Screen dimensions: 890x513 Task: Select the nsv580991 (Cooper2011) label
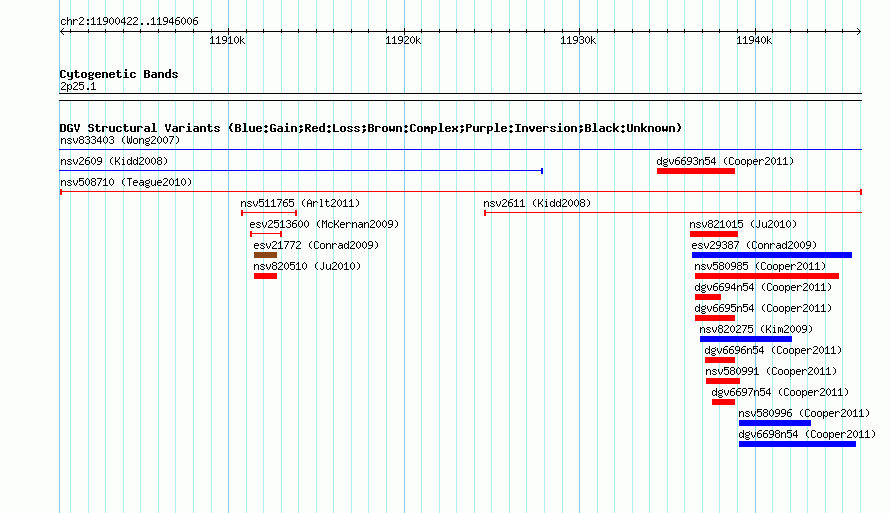(x=771, y=371)
